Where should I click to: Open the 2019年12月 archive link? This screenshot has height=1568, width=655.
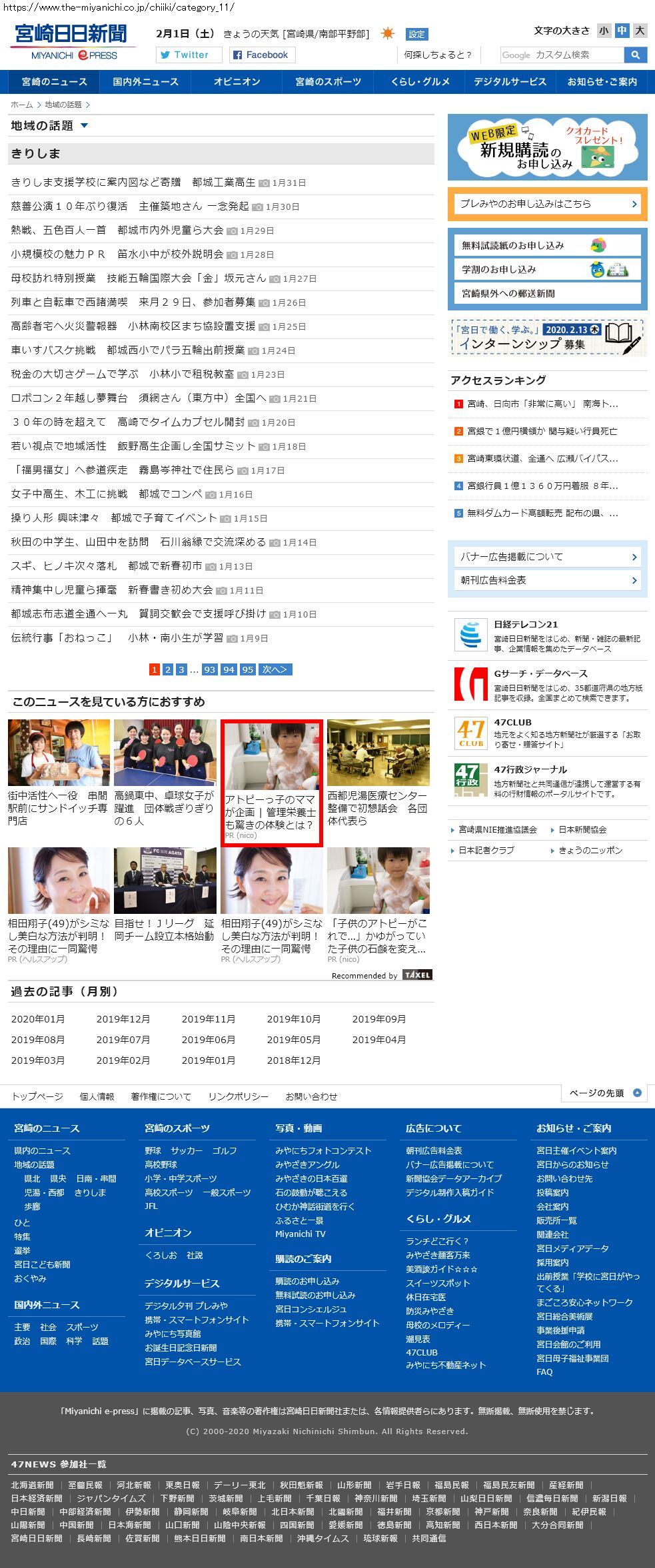click(x=123, y=1019)
